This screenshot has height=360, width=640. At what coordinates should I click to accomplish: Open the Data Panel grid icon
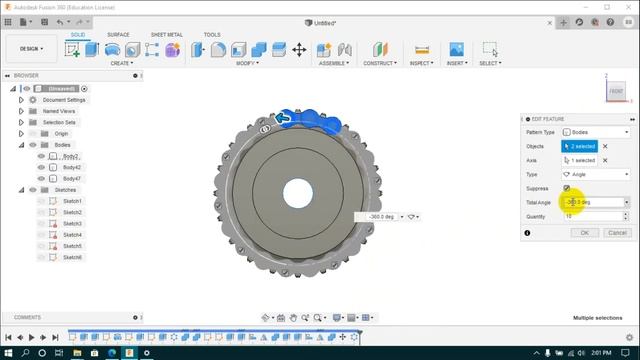pos(8,22)
